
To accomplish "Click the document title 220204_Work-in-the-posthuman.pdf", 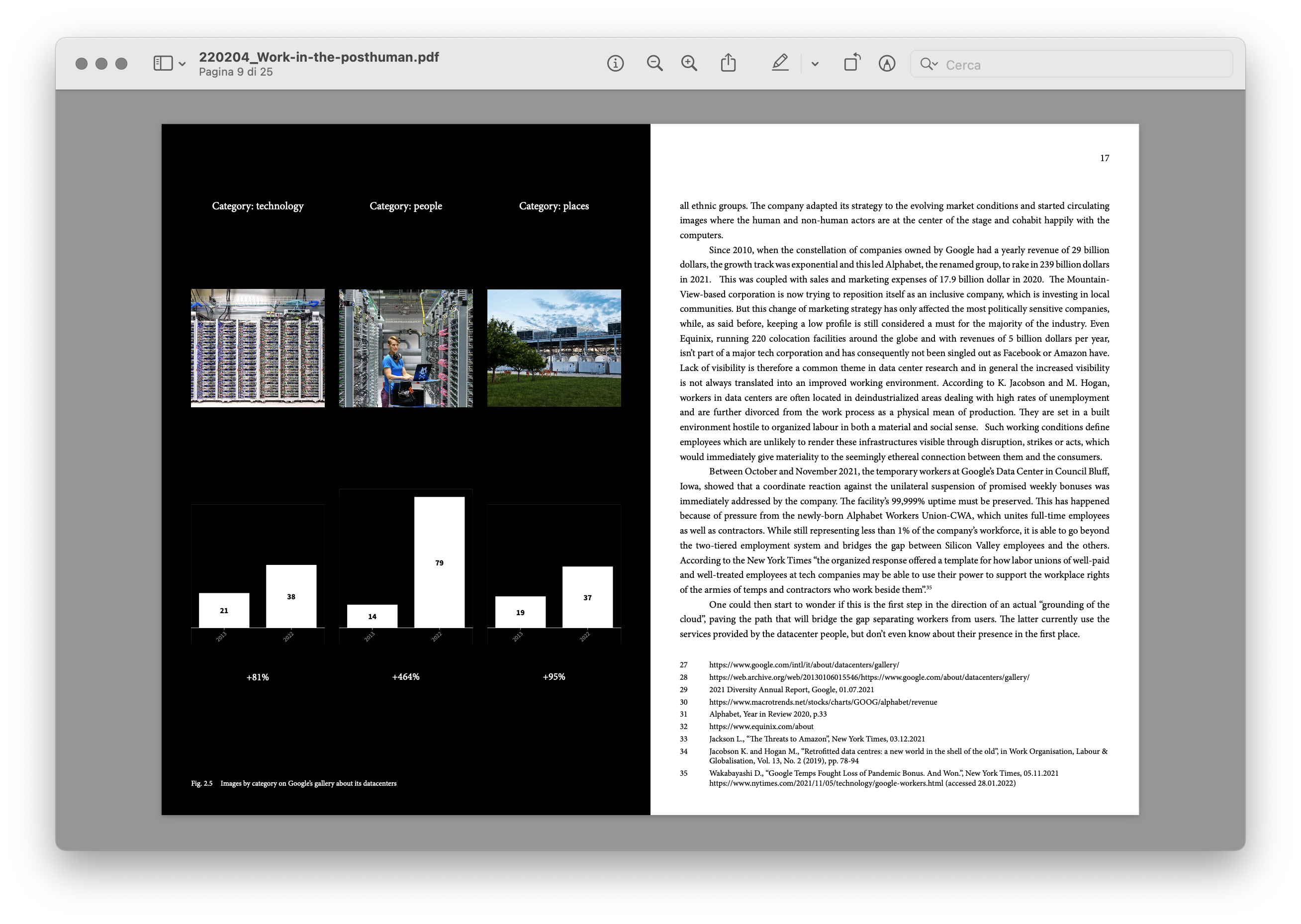I will click(319, 57).
